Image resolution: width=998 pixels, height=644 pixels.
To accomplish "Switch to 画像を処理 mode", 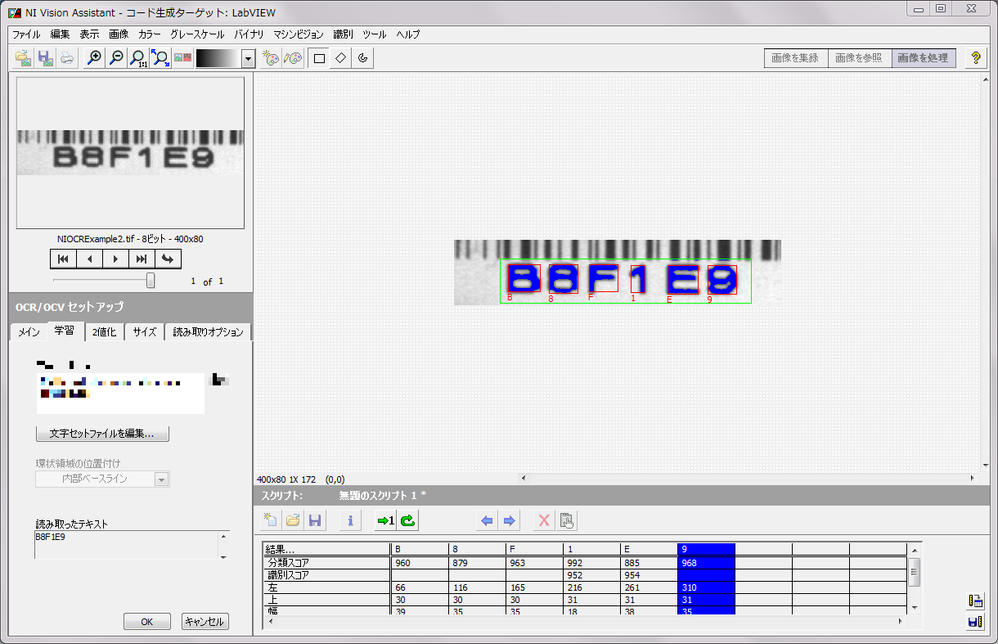I will [923, 58].
